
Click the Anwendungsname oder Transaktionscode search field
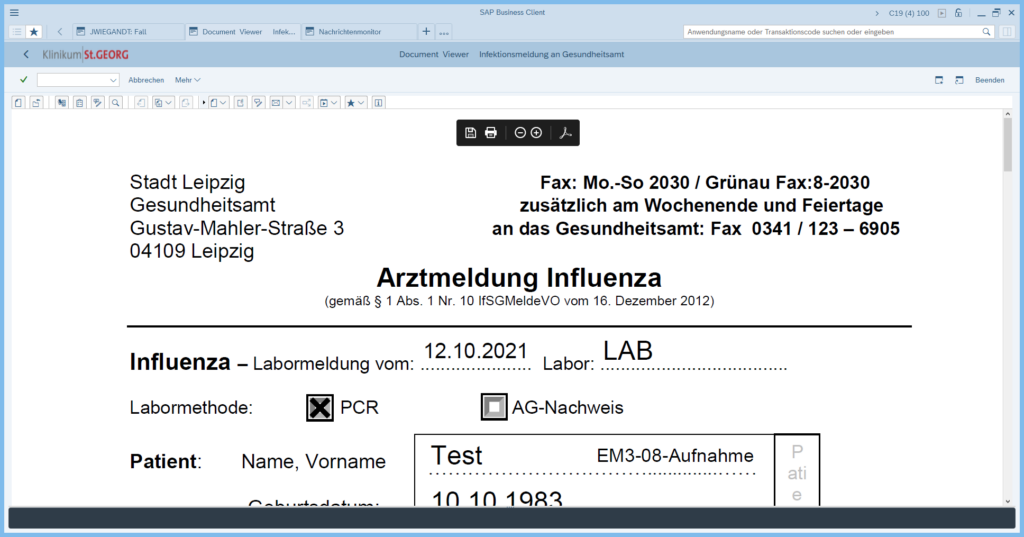(830, 32)
